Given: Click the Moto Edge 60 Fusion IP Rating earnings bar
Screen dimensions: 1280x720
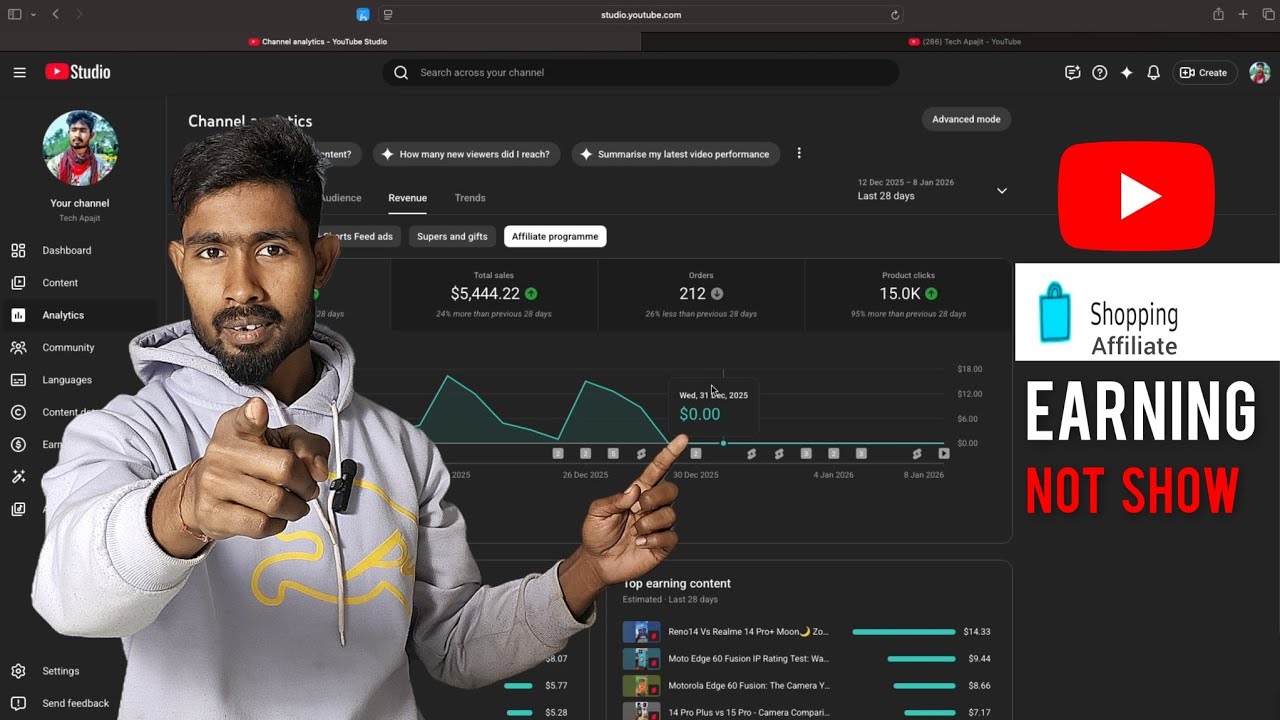Looking at the screenshot, I should pos(921,659).
